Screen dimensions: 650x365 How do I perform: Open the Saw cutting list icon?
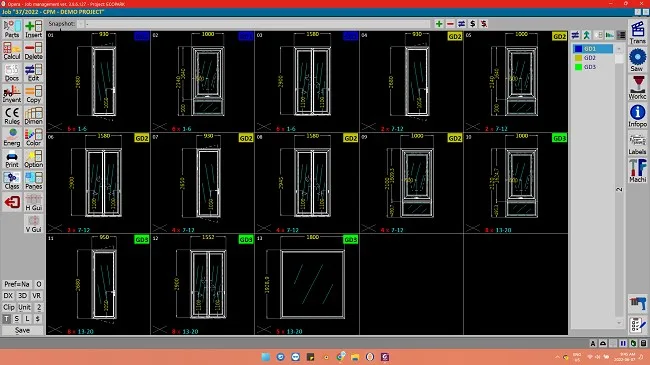point(637,60)
